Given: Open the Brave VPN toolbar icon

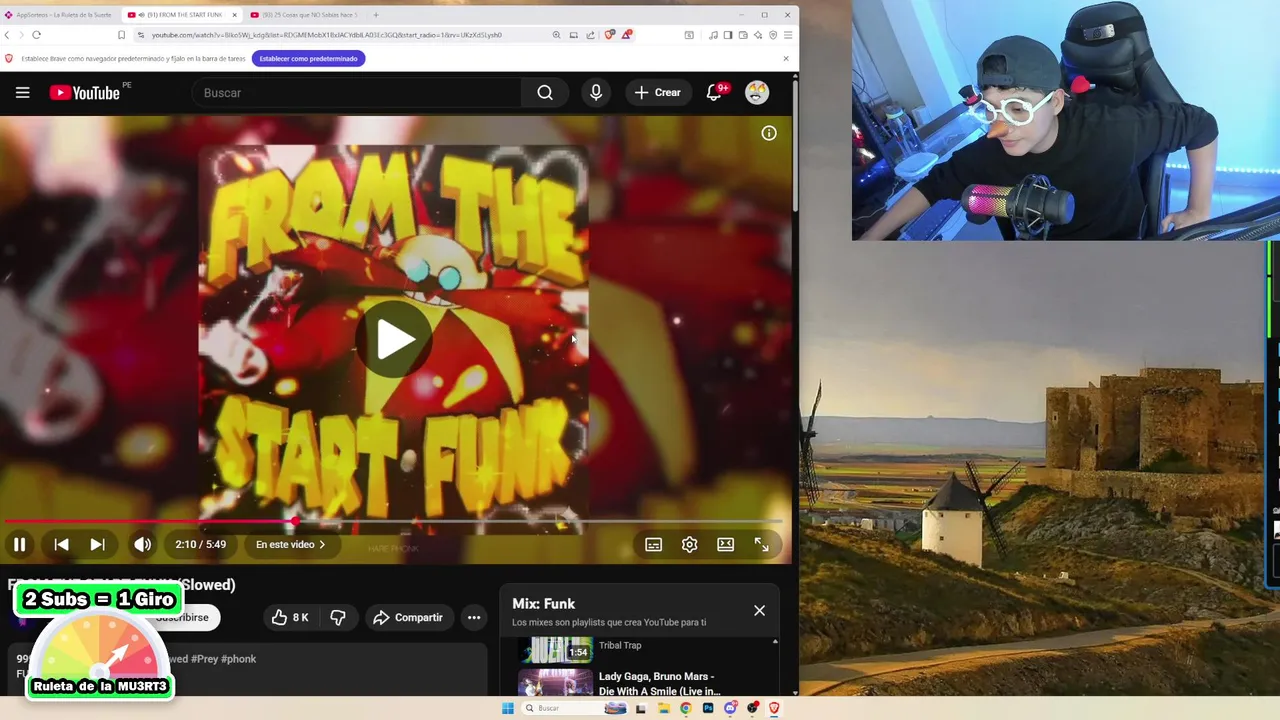Looking at the screenshot, I should (773, 35).
